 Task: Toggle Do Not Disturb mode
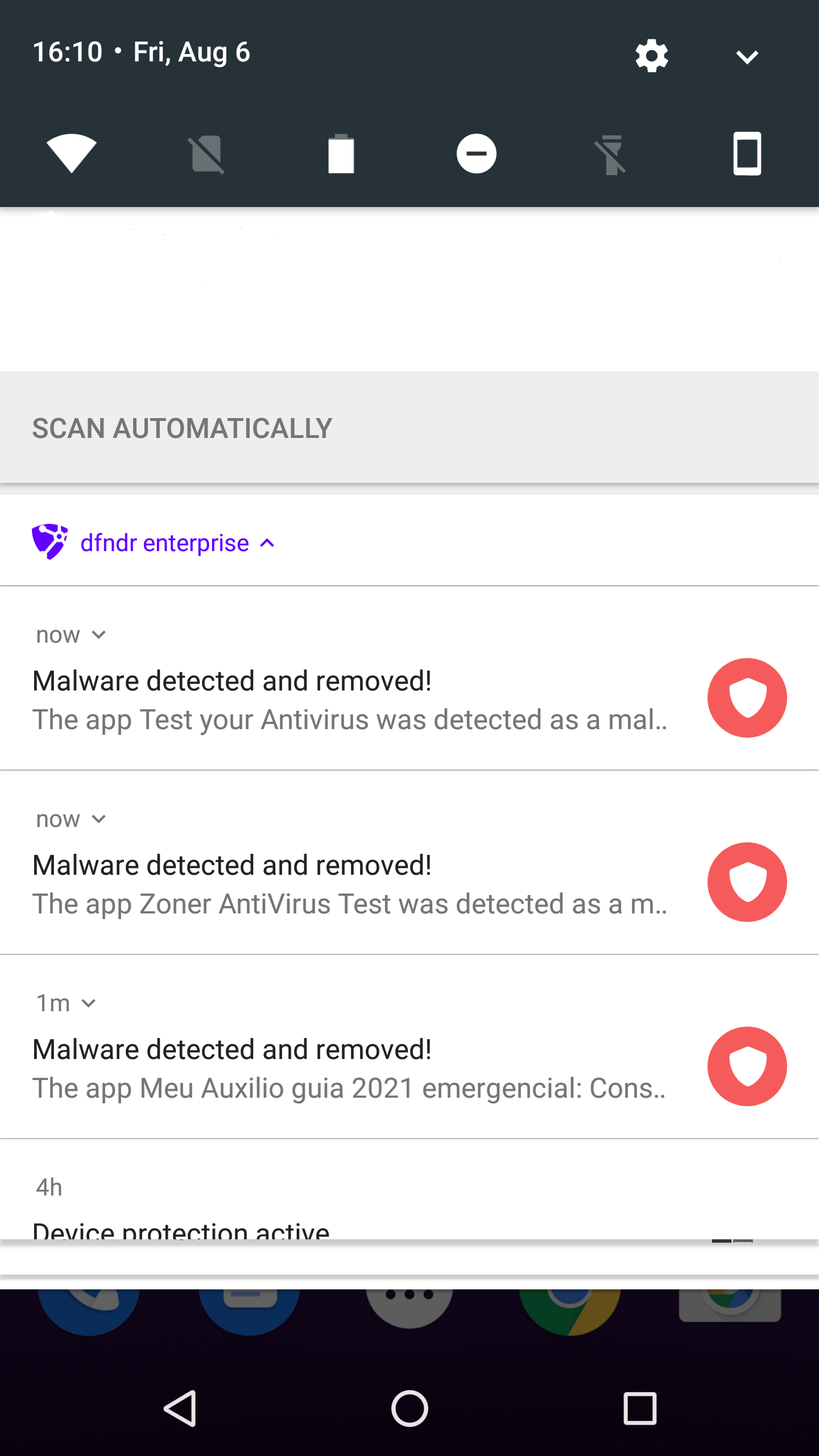pyautogui.click(x=477, y=154)
